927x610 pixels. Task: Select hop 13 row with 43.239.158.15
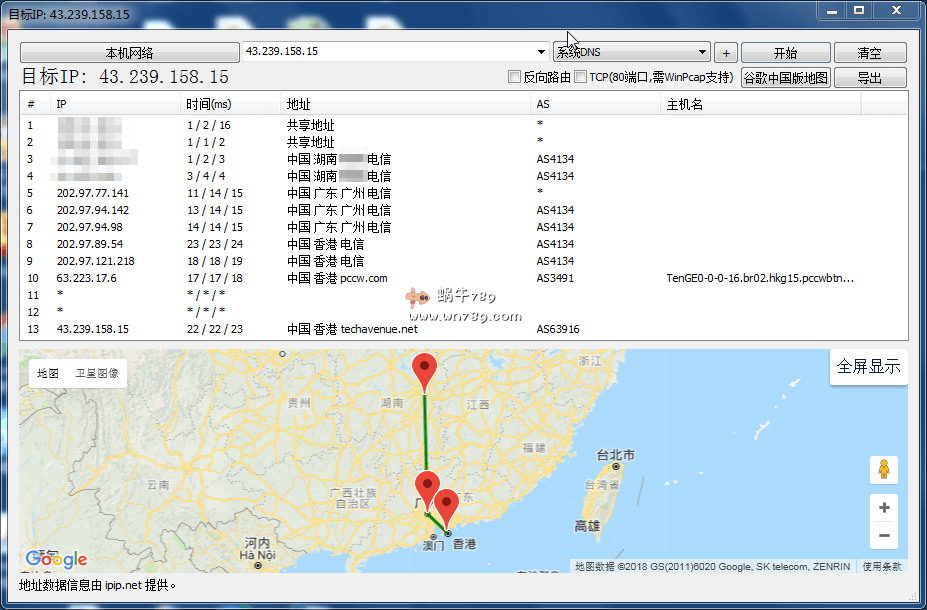92,329
